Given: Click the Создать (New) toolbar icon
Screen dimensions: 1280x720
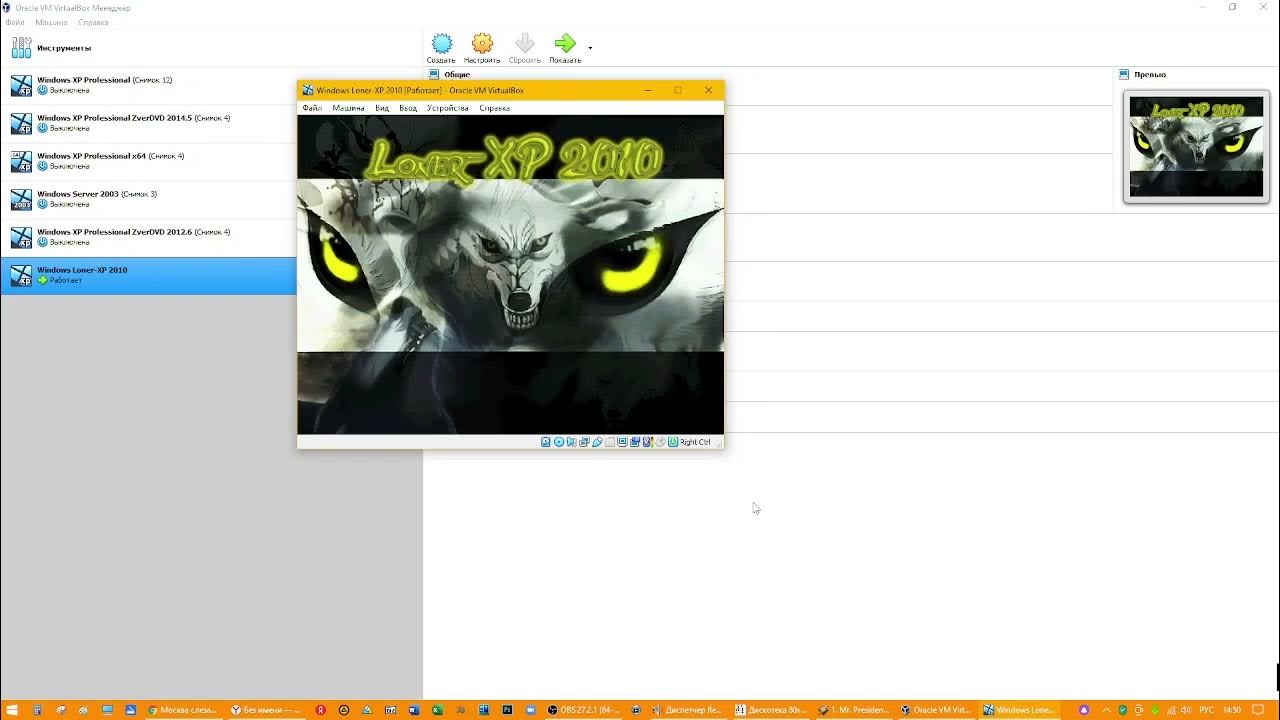Looking at the screenshot, I should pyautogui.click(x=441, y=43).
